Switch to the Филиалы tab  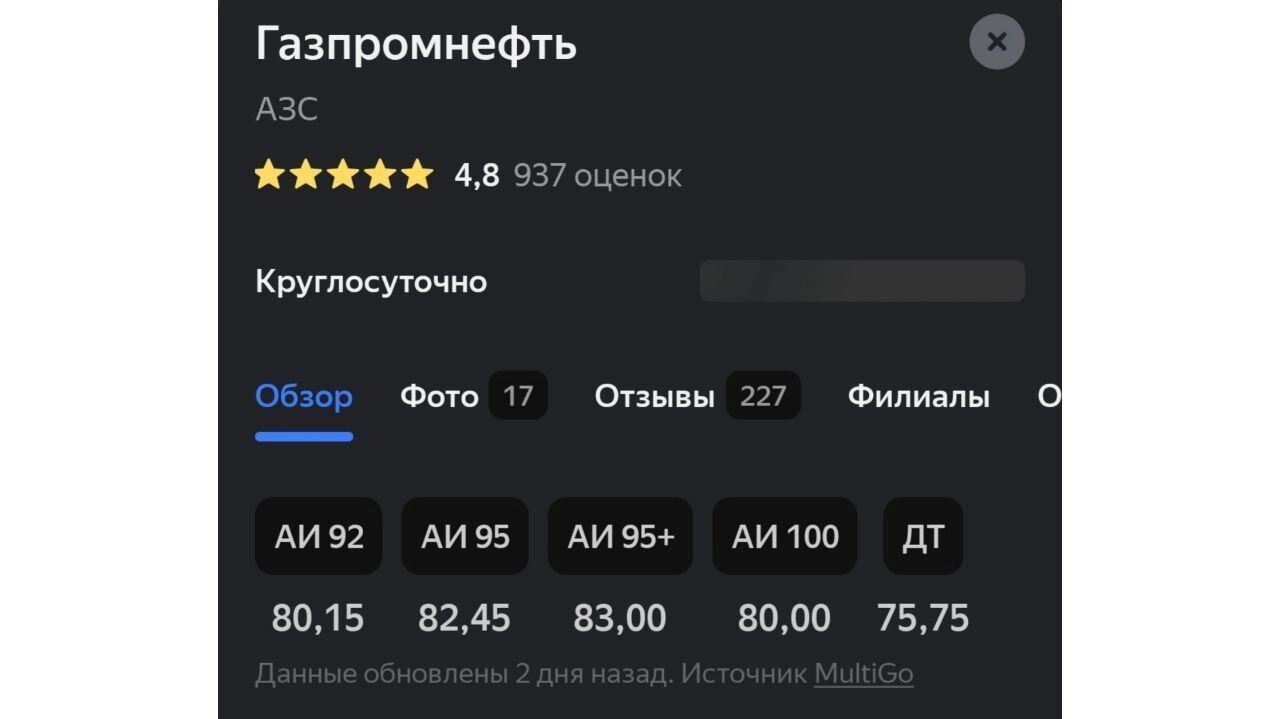[918, 397]
